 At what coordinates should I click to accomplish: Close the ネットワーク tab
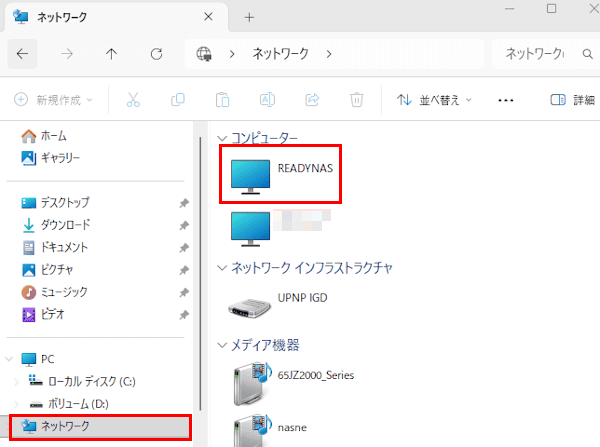point(208,16)
